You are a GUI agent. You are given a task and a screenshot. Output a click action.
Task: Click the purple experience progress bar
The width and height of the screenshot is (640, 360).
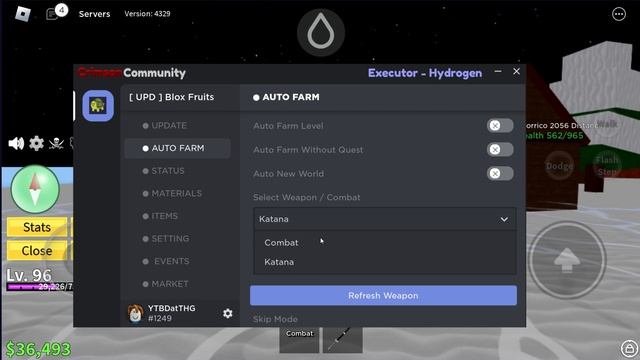pyautogui.click(x=40, y=287)
